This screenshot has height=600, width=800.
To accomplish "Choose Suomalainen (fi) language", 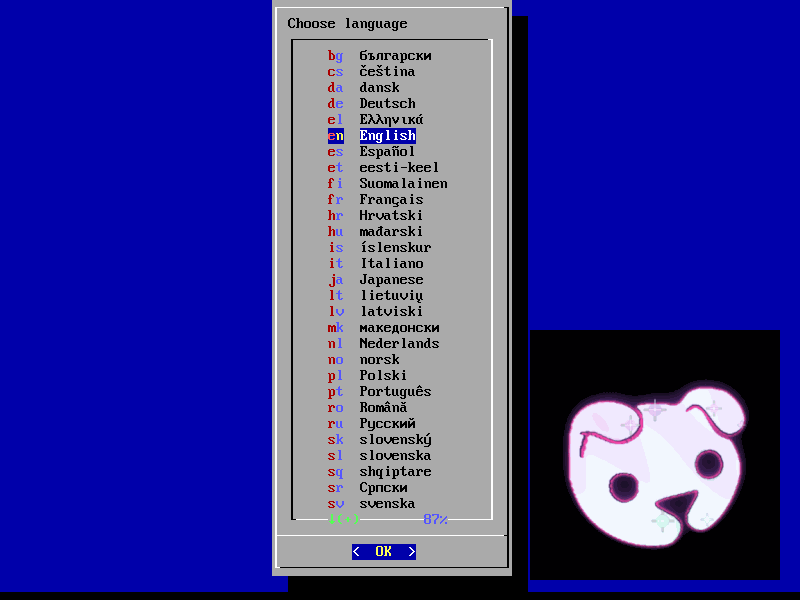I will click(388, 184).
